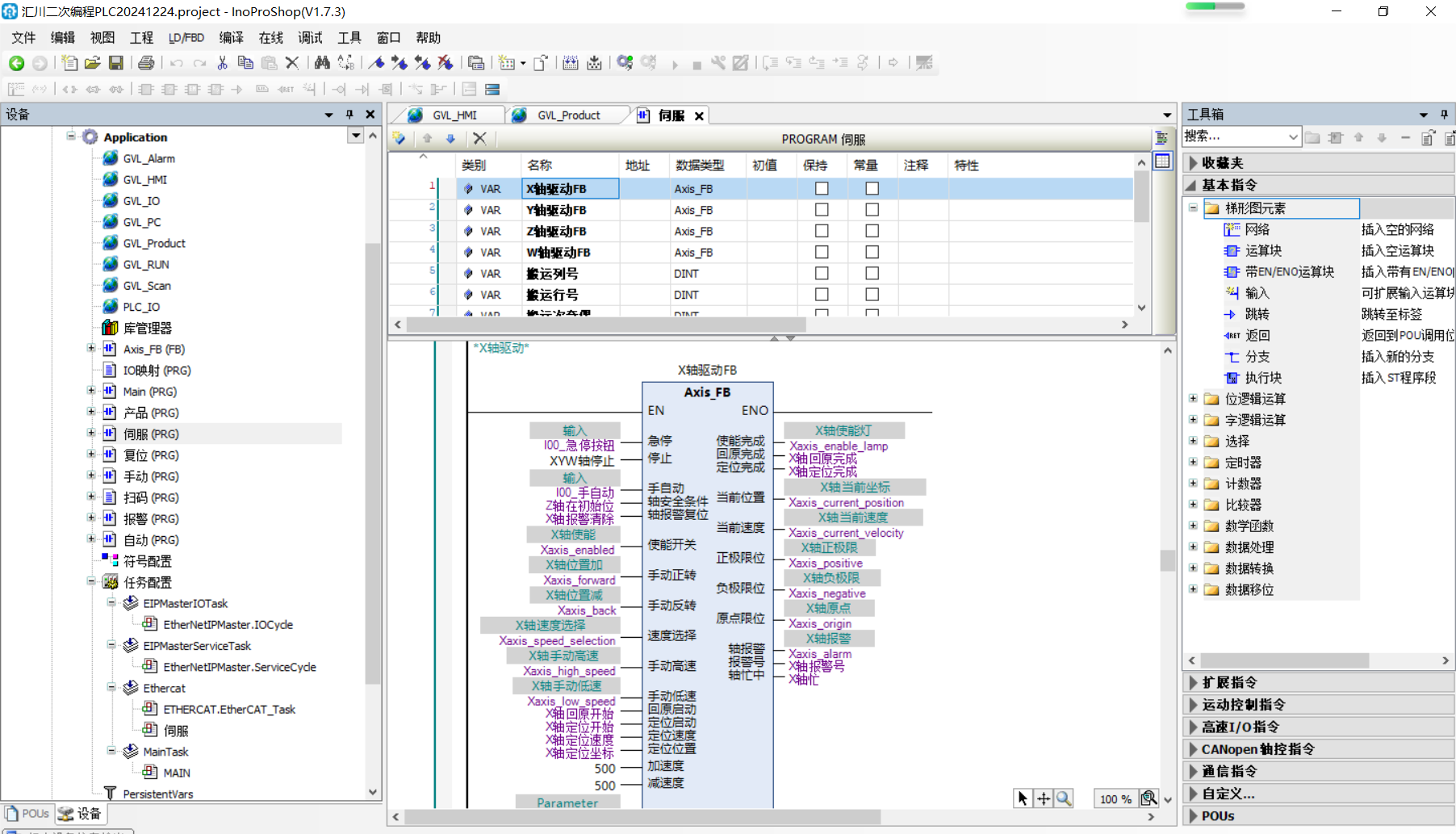The width and height of the screenshot is (1456, 834).
Task: Select the magnifier zoom tool in editor
Action: pyautogui.click(x=1065, y=798)
